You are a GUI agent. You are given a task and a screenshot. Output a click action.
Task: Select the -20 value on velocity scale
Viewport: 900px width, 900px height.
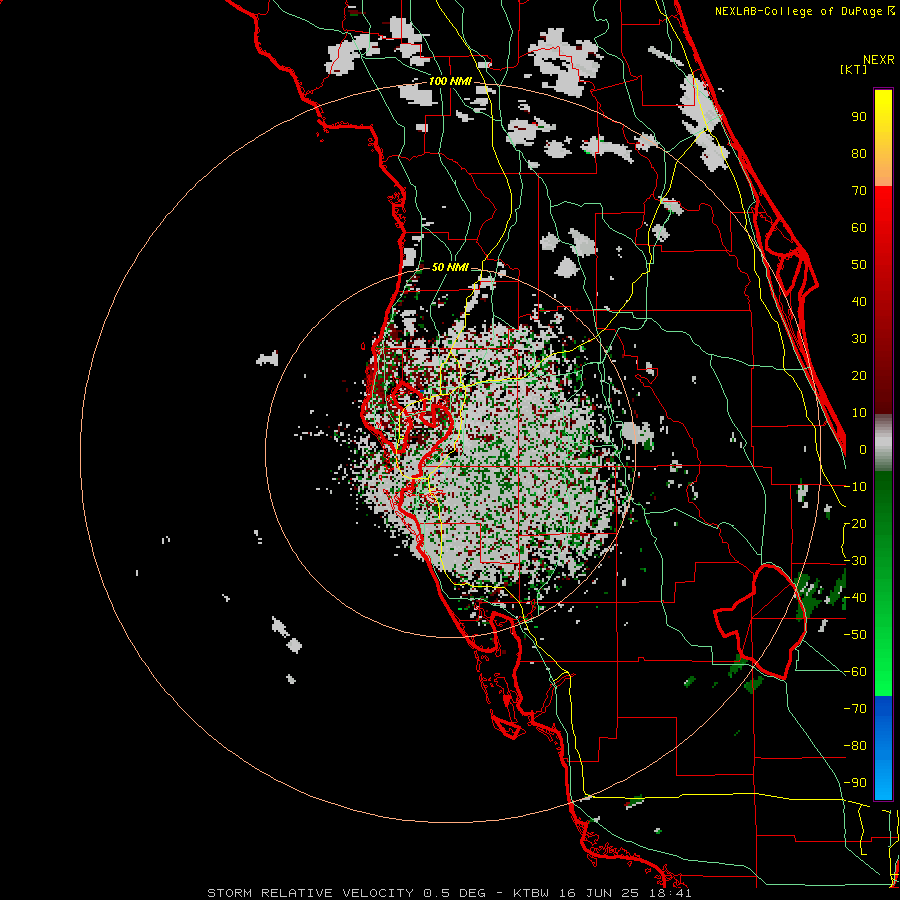[x=855, y=524]
